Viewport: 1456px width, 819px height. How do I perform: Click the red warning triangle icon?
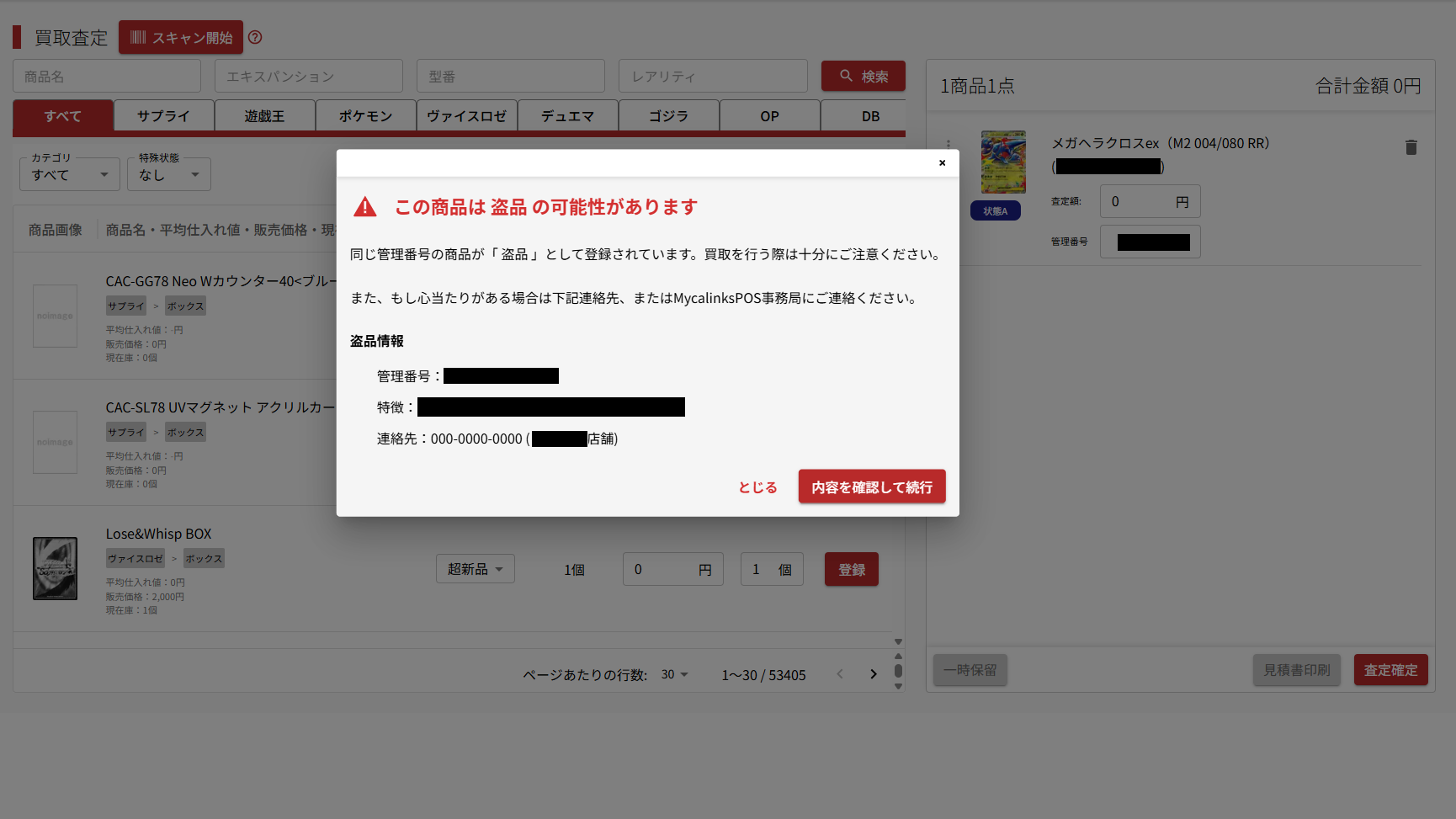click(365, 206)
